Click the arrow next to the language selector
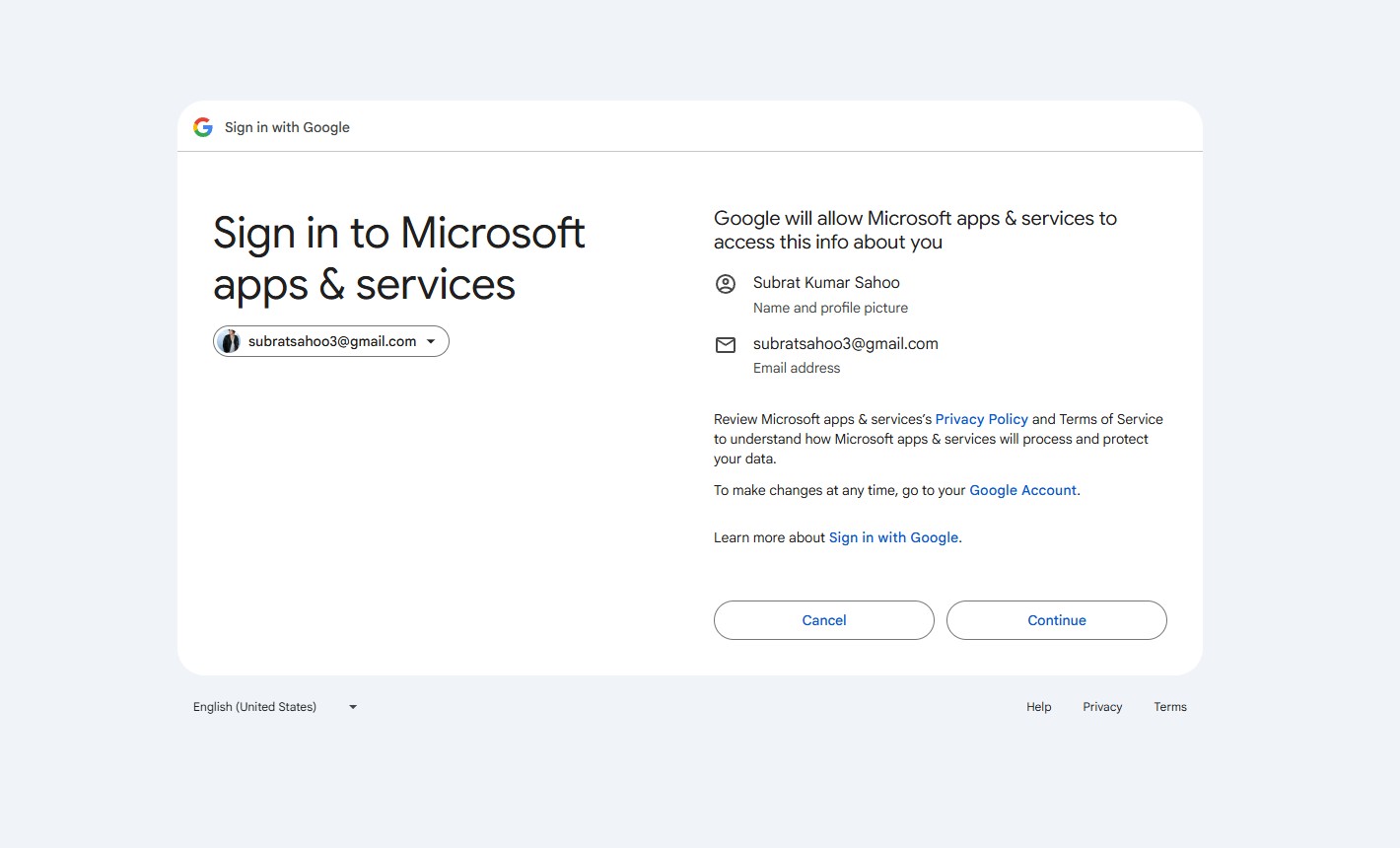Screen dimensions: 1400x848 click(353, 707)
